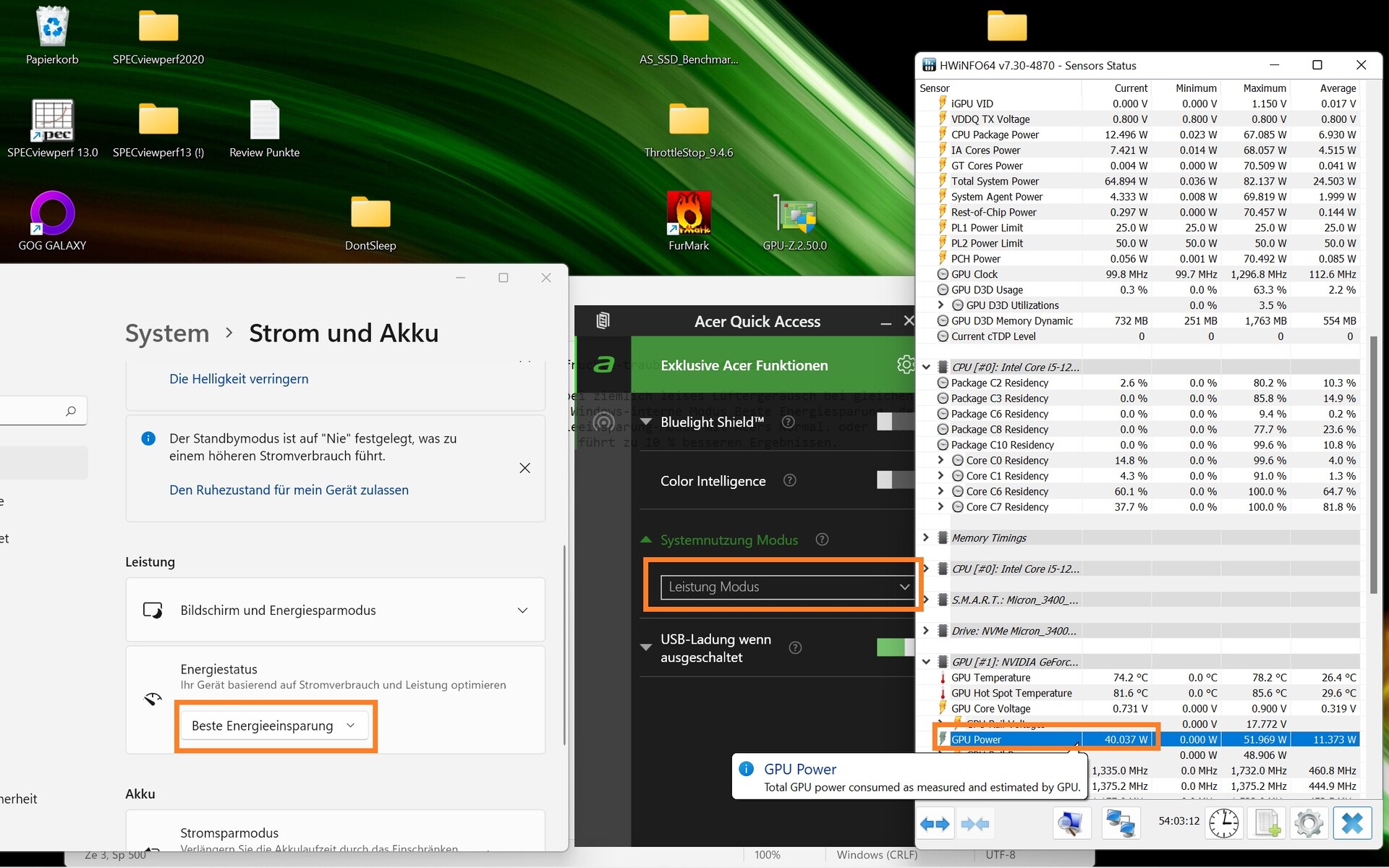The height and width of the screenshot is (868, 1389).
Task: Minimize the Acer Quick Access window
Action: (x=885, y=323)
